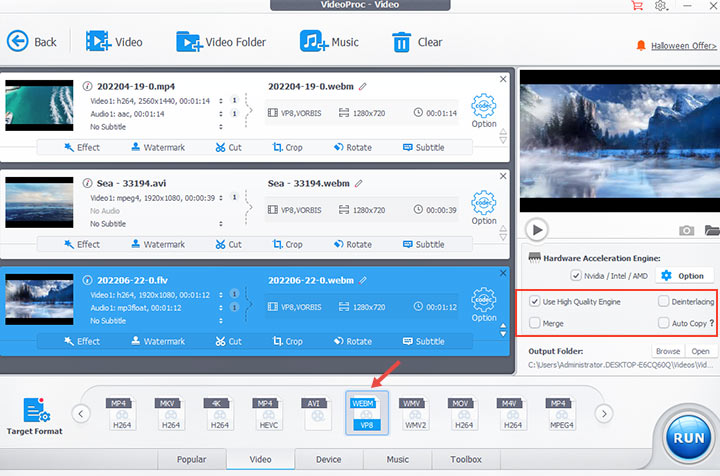Add Subtitle to 202206-22-0.flv
720x476 pixels.
pos(423,341)
